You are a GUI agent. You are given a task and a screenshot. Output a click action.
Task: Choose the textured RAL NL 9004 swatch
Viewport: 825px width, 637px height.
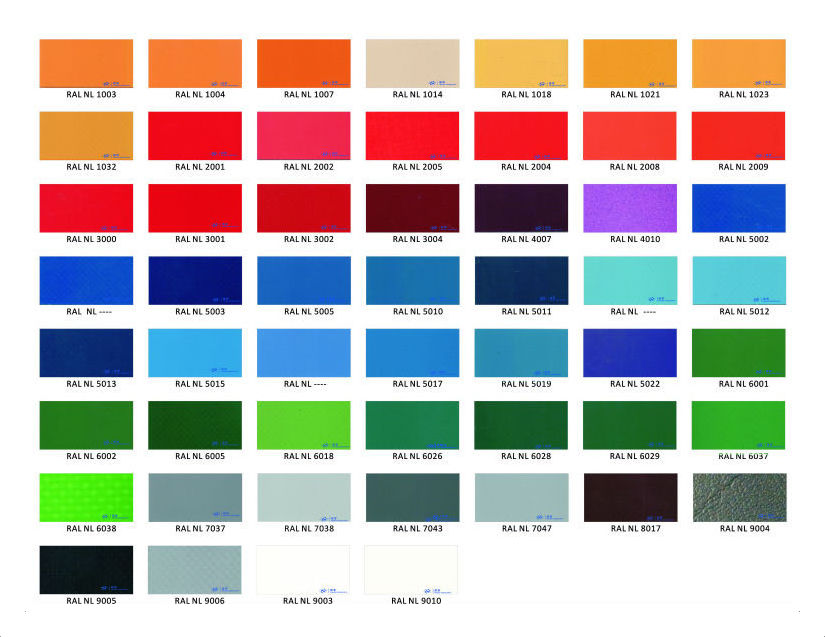[x=738, y=497]
